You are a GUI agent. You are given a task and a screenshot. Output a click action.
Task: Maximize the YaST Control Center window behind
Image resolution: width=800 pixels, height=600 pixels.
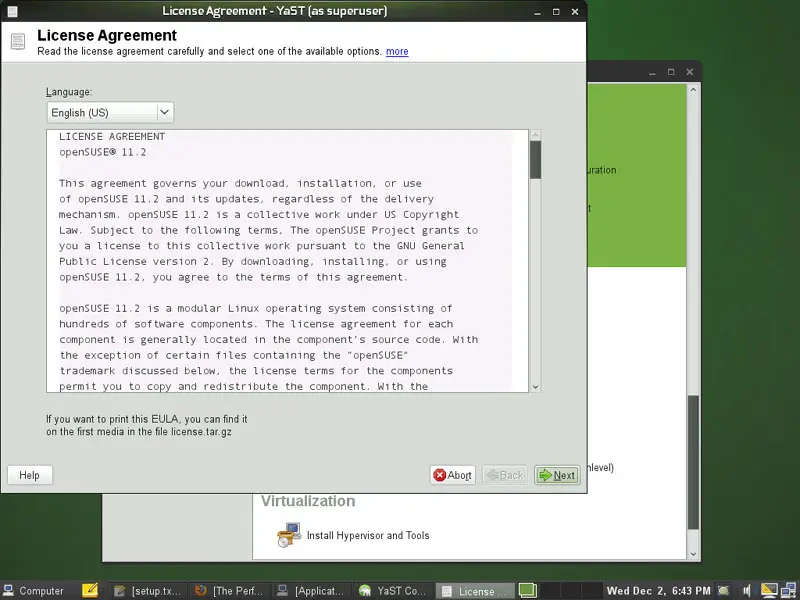click(x=671, y=72)
